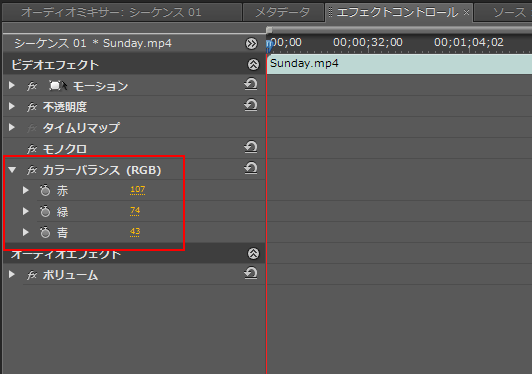
Task: Reset the カラーバランス (RGB) effect
Action: click(x=251, y=168)
